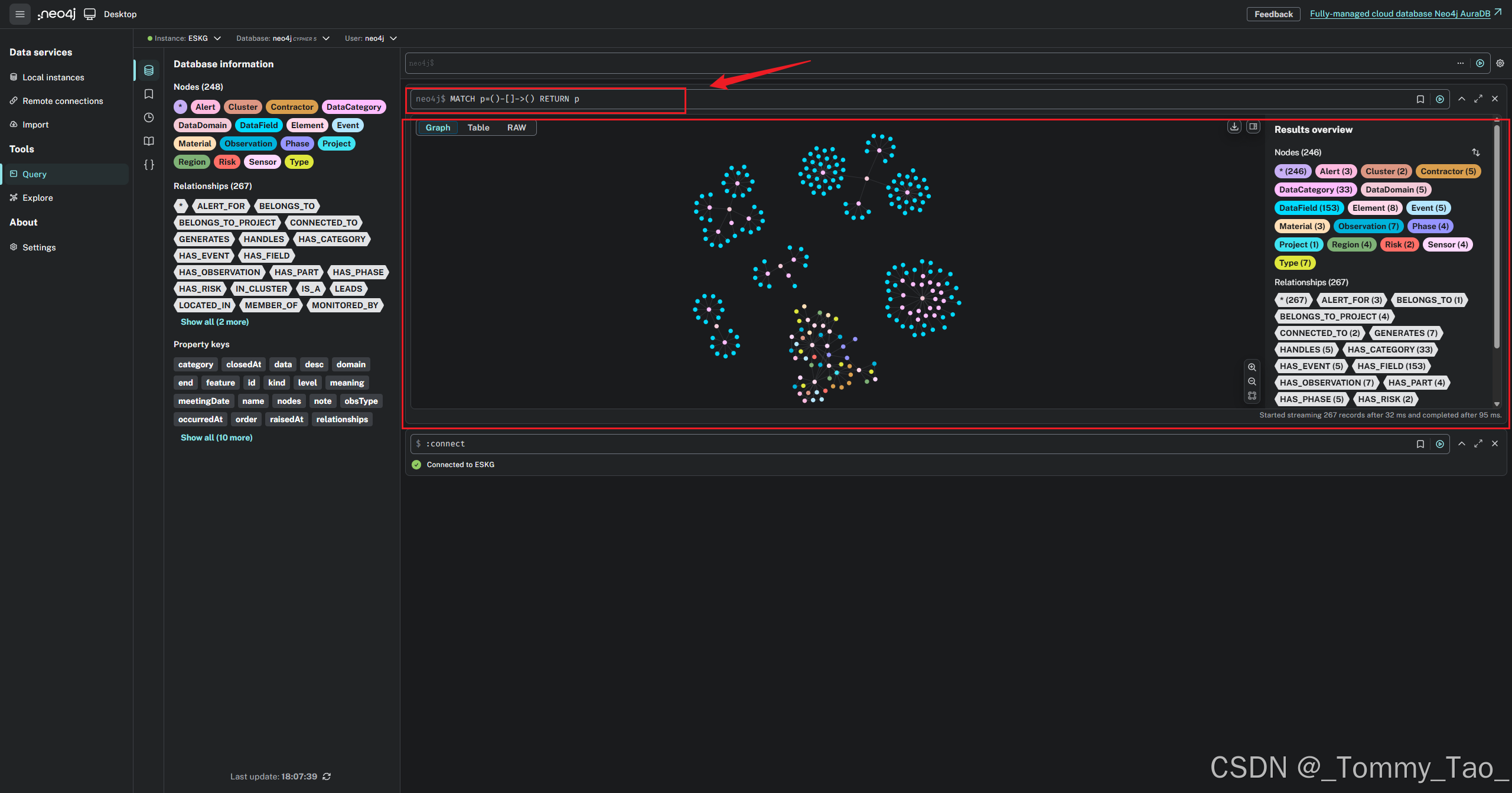Open the Guides book icon
This screenshot has width=1512, height=793.
pos(148,141)
